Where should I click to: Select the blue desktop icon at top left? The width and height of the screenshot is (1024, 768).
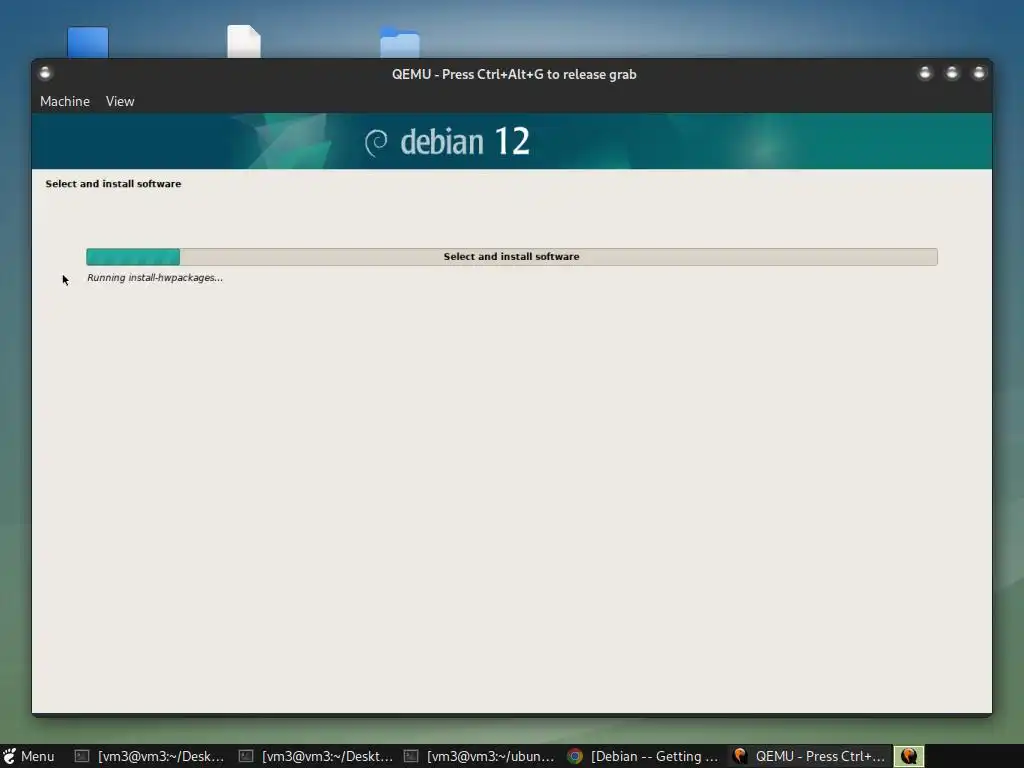tap(88, 42)
